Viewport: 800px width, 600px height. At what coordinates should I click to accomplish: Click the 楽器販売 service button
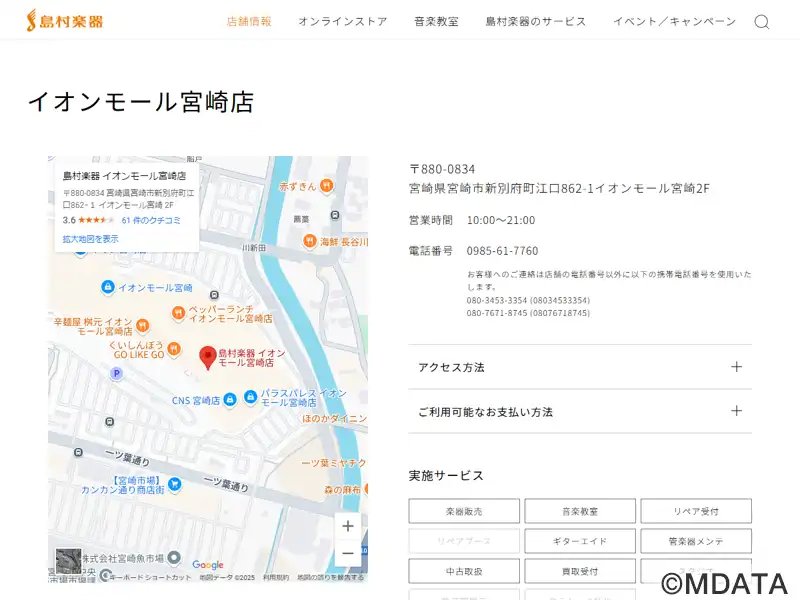click(464, 511)
